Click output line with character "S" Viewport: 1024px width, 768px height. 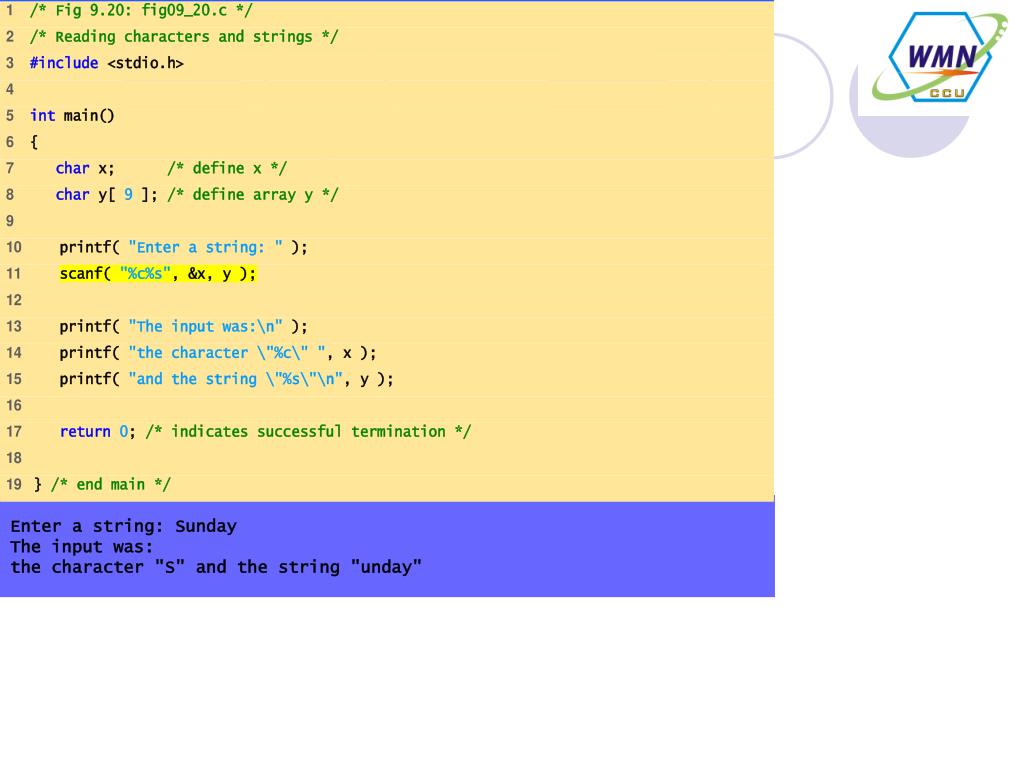216,567
